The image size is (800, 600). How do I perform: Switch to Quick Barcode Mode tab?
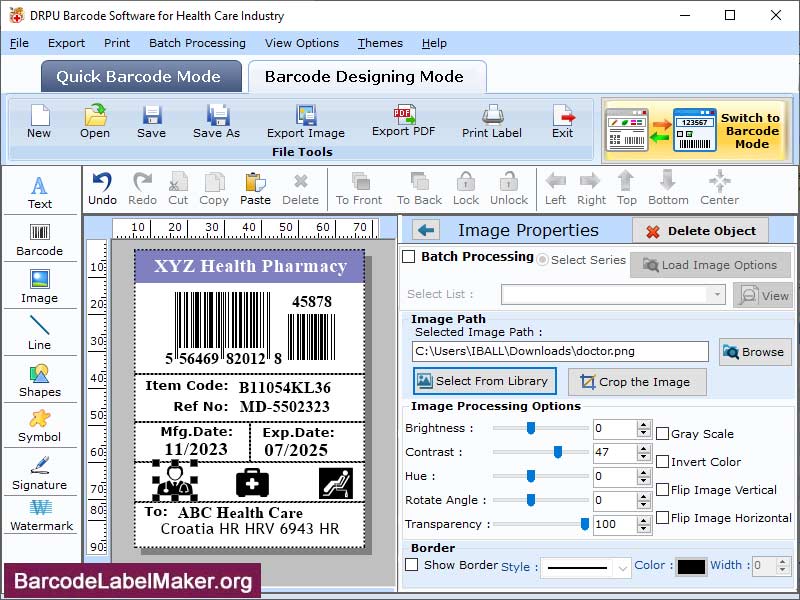[x=140, y=75]
